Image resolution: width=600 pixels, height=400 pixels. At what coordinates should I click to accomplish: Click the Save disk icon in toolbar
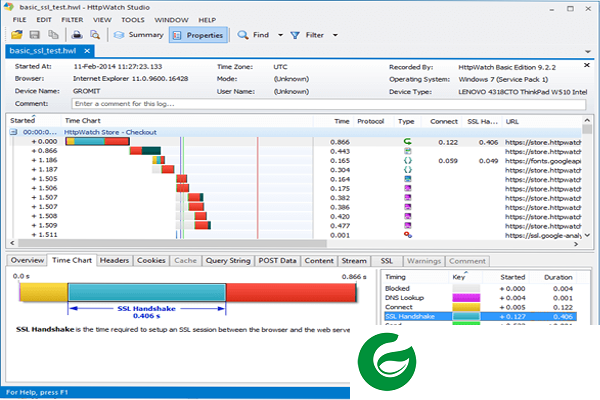click(35, 35)
